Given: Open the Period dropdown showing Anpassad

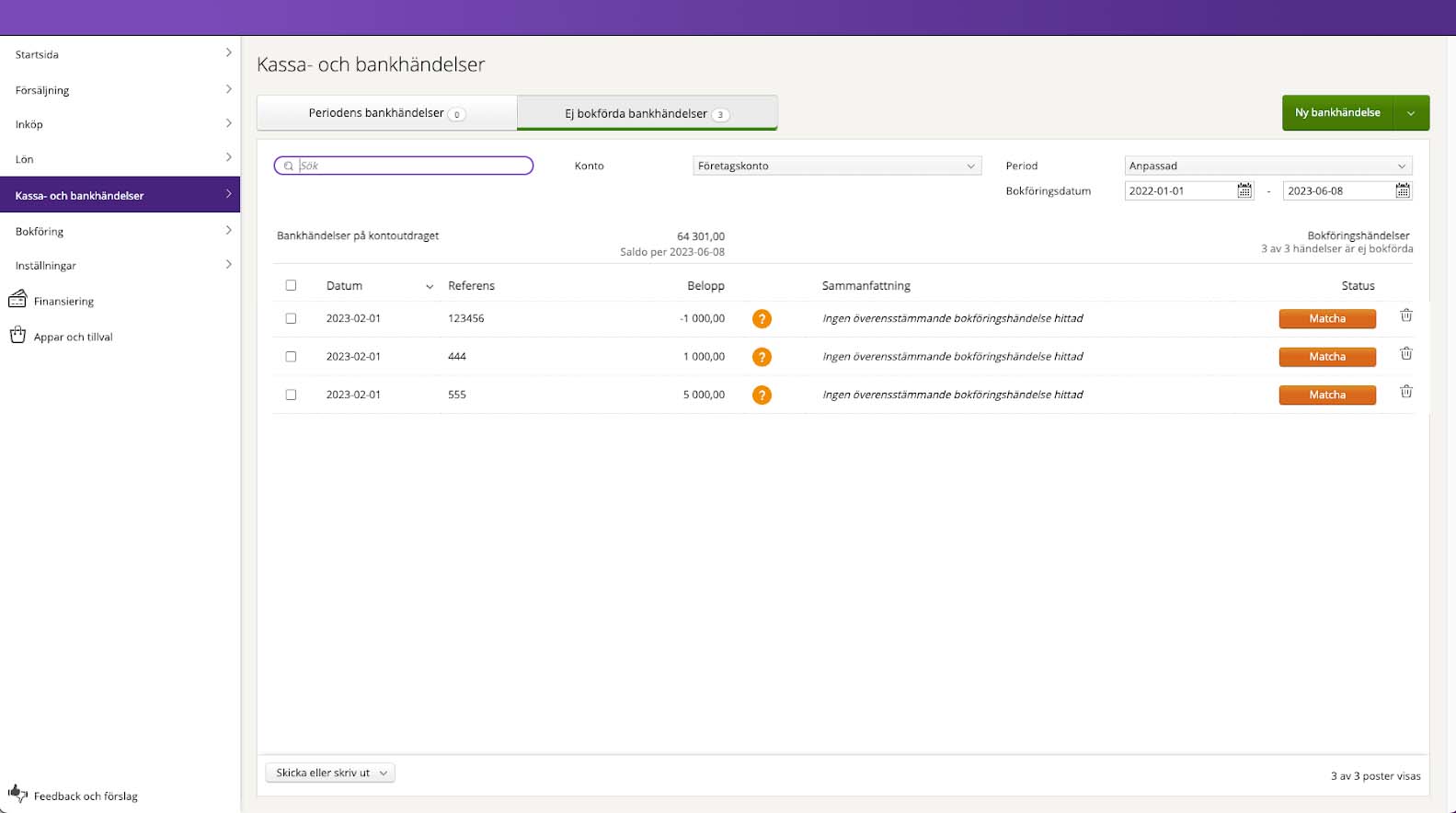Looking at the screenshot, I should point(1268,166).
